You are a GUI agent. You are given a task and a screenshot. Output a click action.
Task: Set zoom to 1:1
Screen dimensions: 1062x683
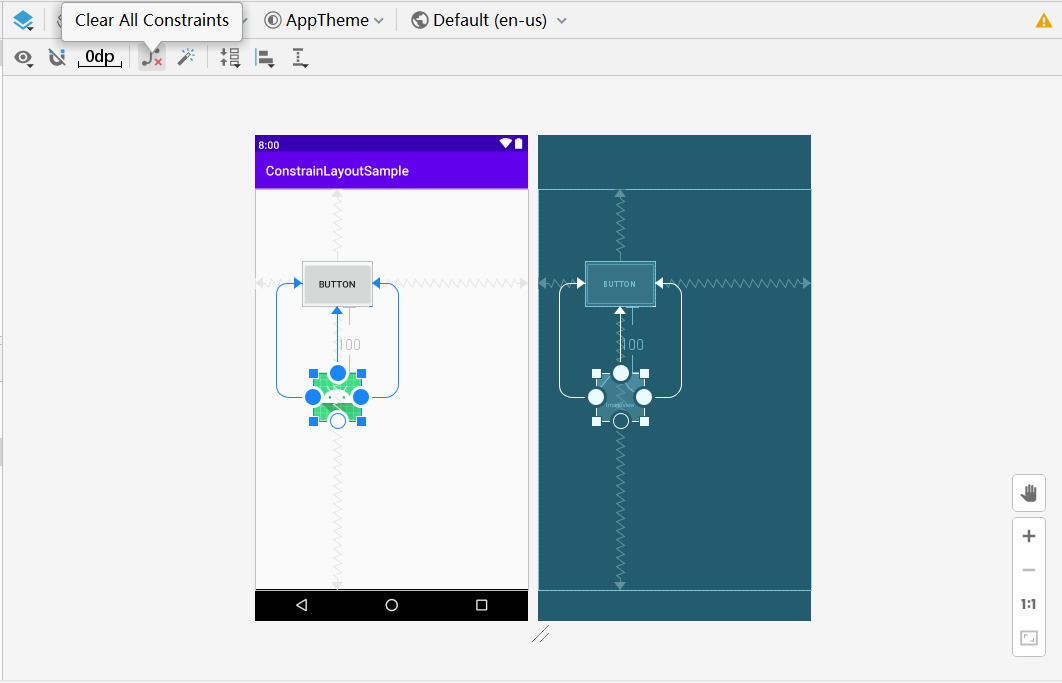tap(1029, 604)
